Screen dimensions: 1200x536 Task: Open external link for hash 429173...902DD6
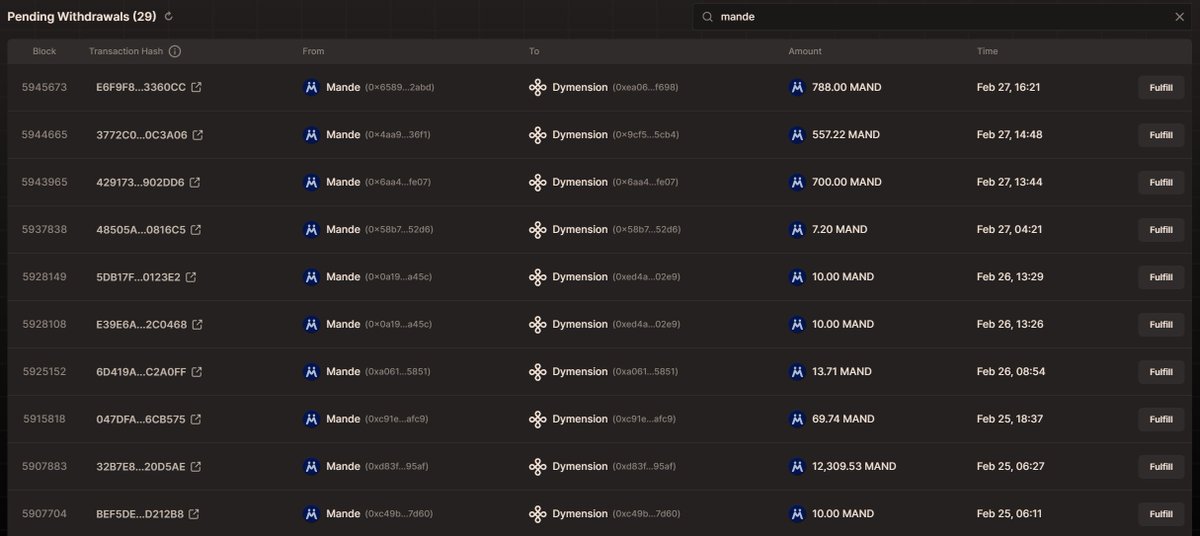point(195,182)
